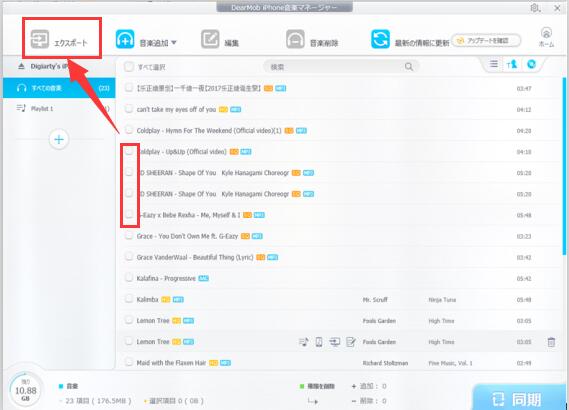This screenshot has height=410, width=569.
Task: Click the undo arrow icon in bottom bar
Action: click(x=312, y=401)
